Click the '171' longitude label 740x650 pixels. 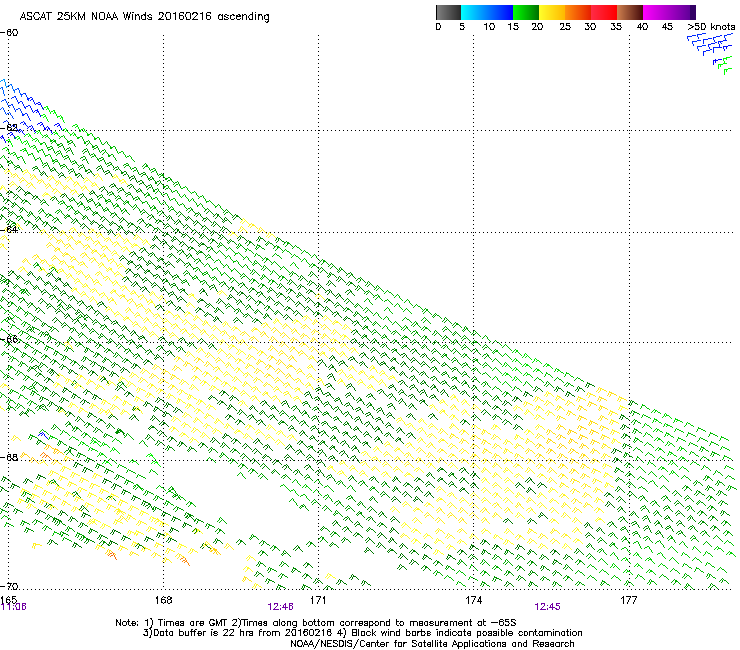pyautogui.click(x=318, y=600)
